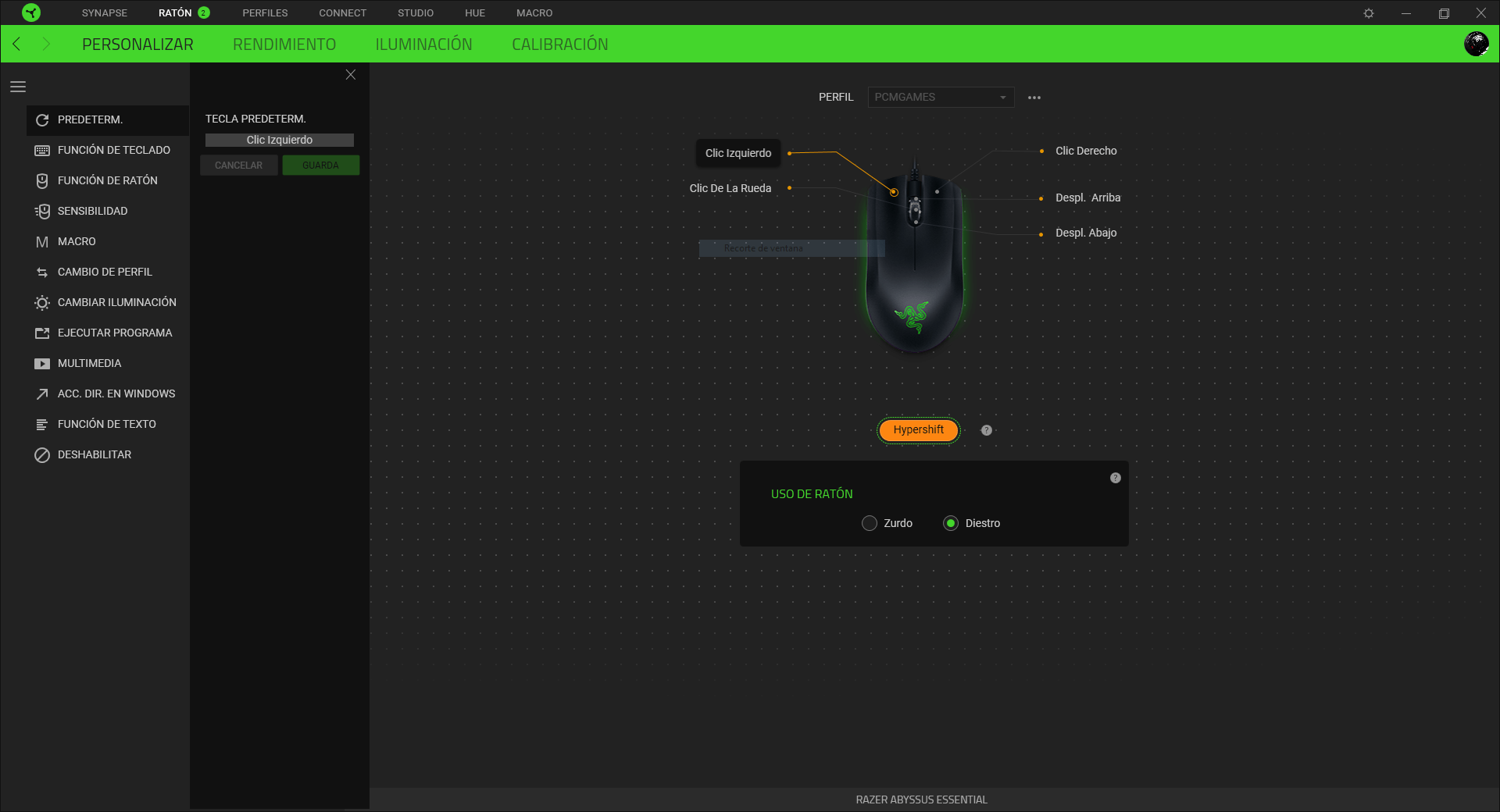Select the Cambio de Perfil icon
This screenshot has height=812, width=1500.
pyautogui.click(x=42, y=272)
